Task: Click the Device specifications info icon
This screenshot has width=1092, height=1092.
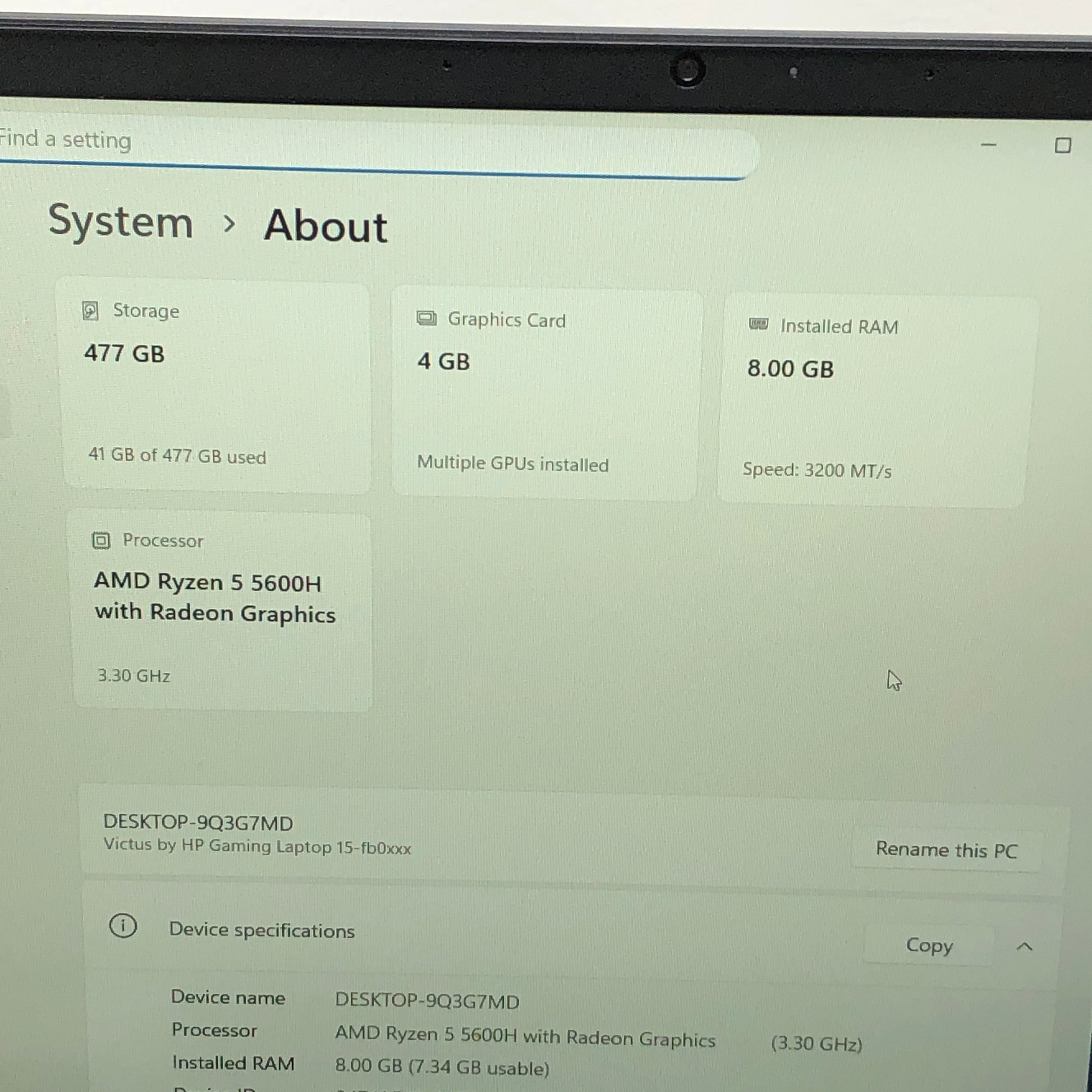Action: coord(123,926)
